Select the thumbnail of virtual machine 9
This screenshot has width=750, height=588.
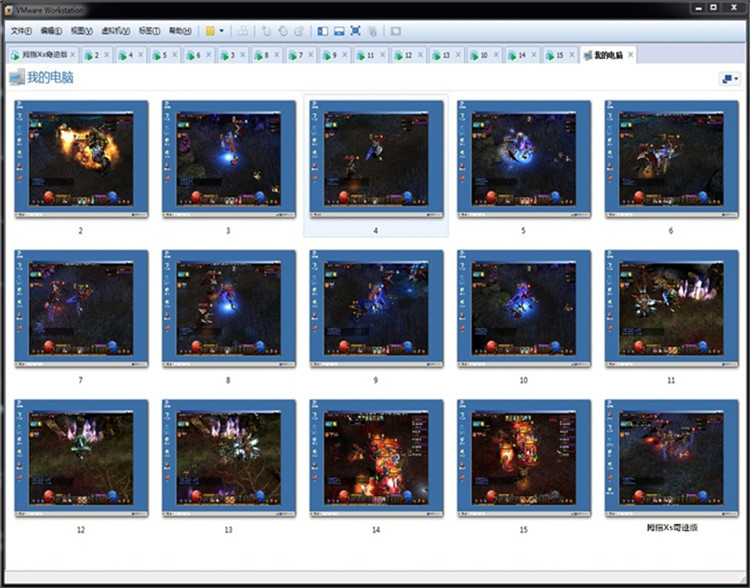click(376, 309)
